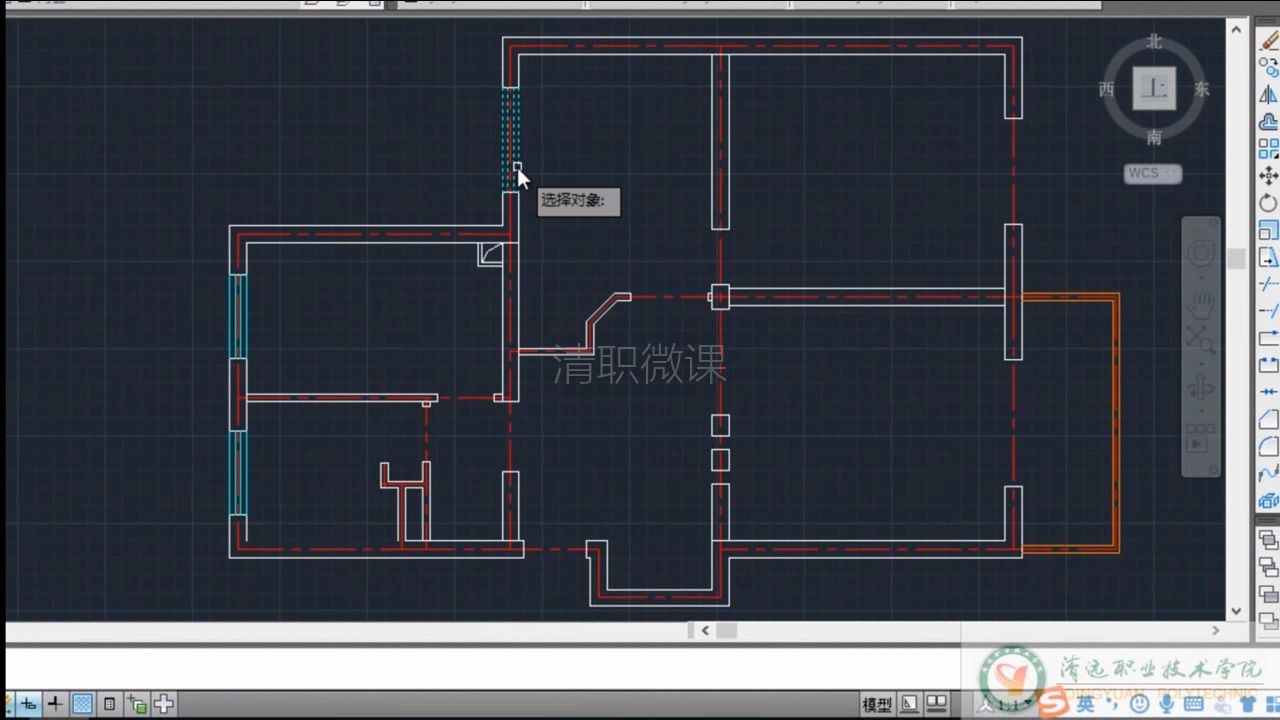The image size is (1280, 720).
Task: Click the 模型 model space button
Action: coord(878,705)
